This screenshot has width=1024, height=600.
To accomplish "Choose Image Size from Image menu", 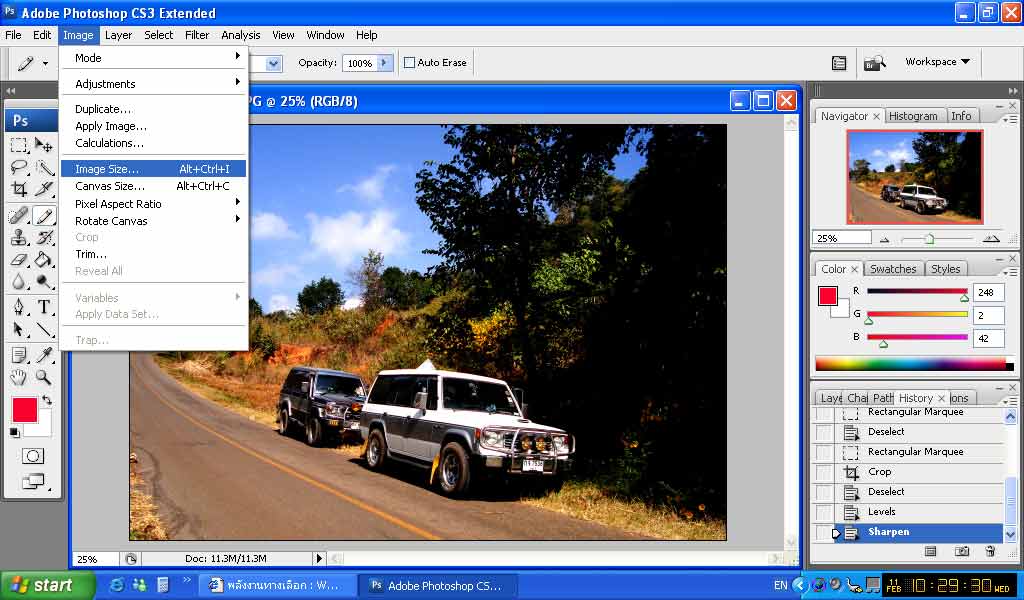I will click(x=153, y=168).
